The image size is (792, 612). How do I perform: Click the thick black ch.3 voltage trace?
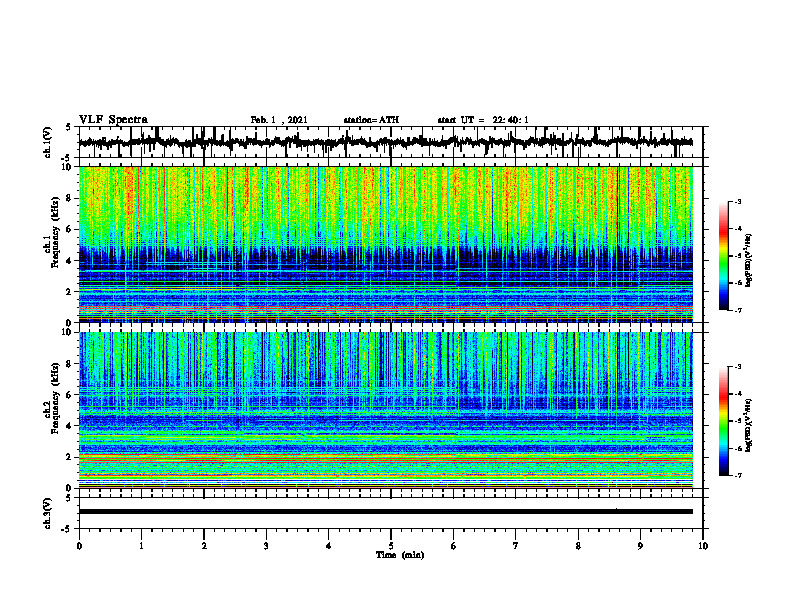[385, 512]
